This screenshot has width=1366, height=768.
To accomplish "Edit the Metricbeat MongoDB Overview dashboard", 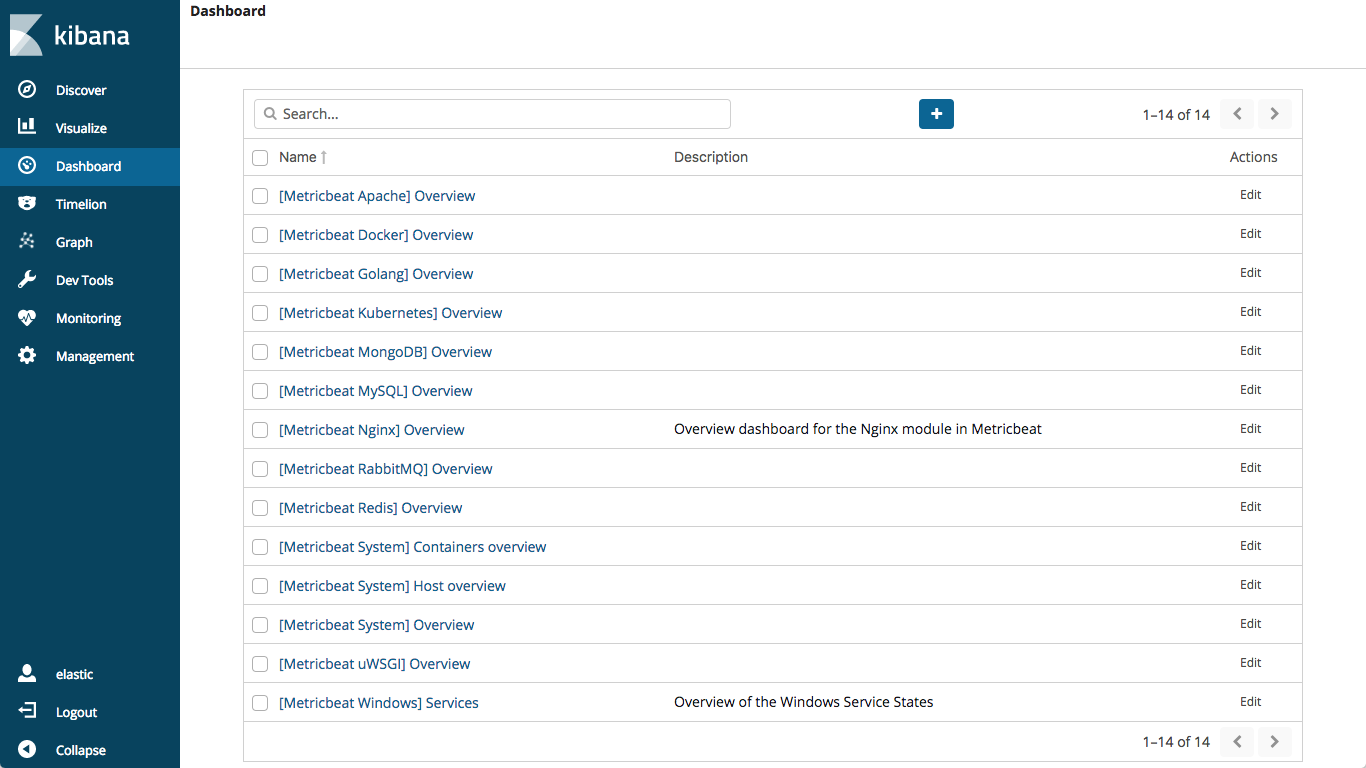I will [x=1251, y=351].
